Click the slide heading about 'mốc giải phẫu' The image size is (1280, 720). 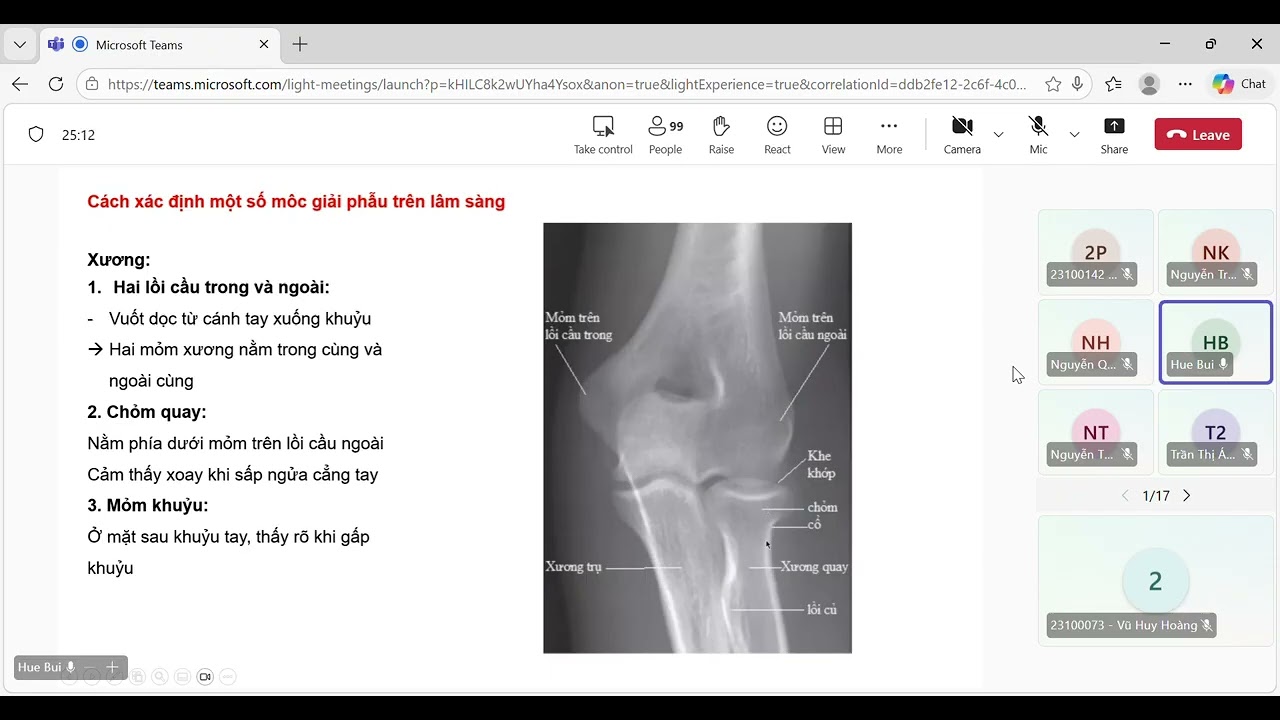click(x=296, y=202)
